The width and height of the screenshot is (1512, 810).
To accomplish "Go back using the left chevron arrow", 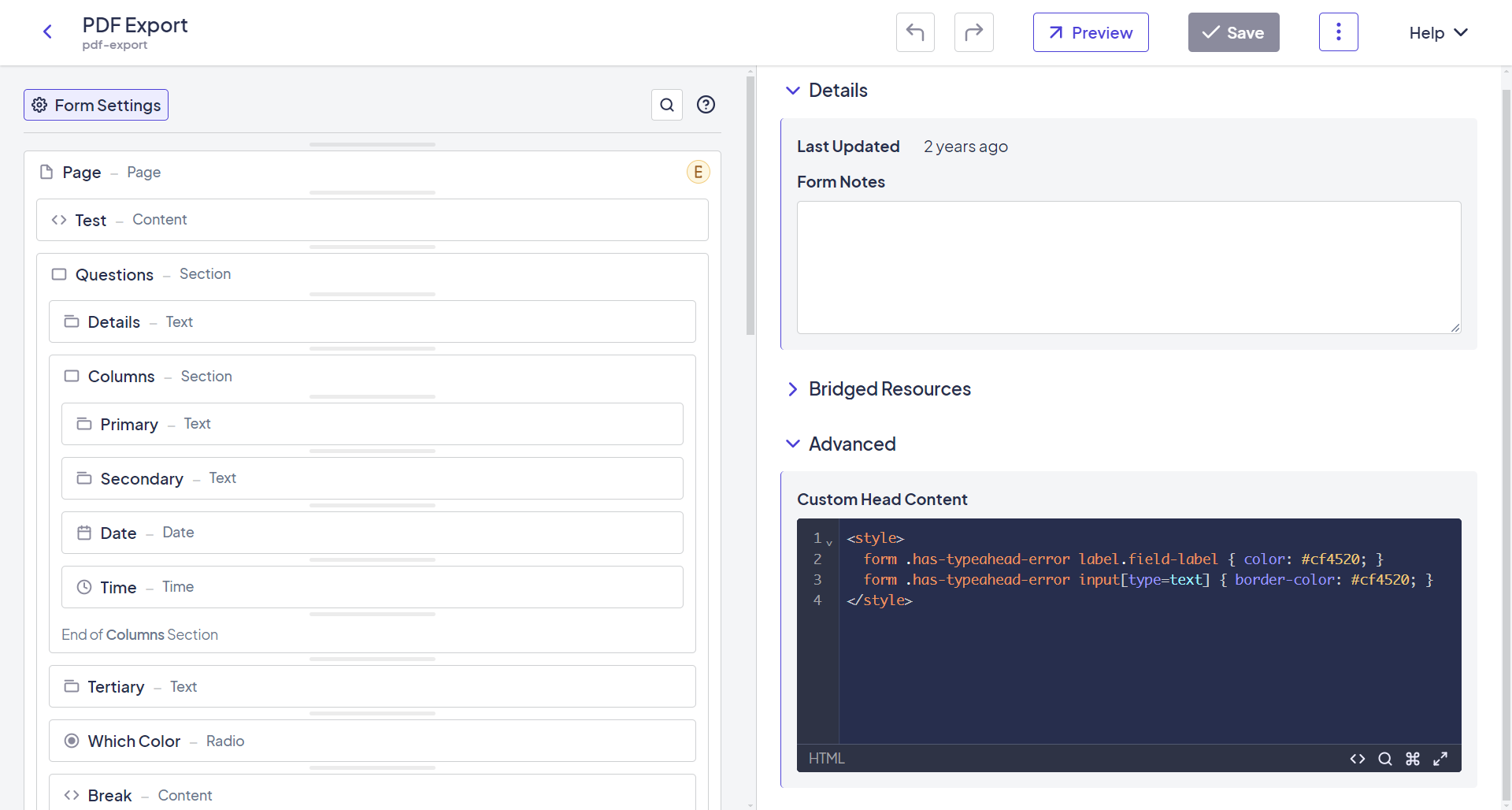I will 47,32.
